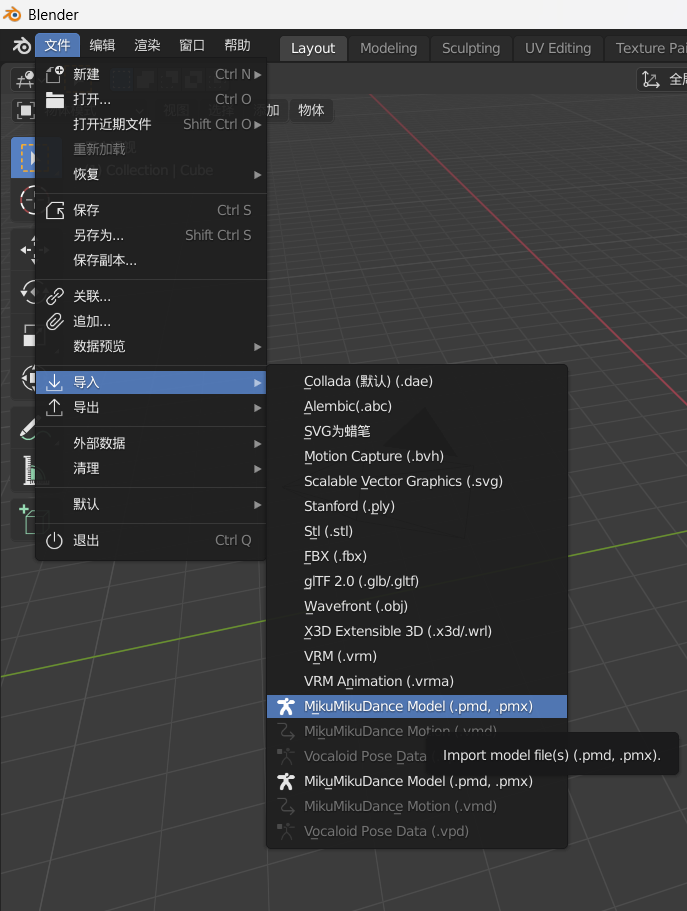Import Stanford (.ply) file
This screenshot has height=911, width=687.
(417, 506)
